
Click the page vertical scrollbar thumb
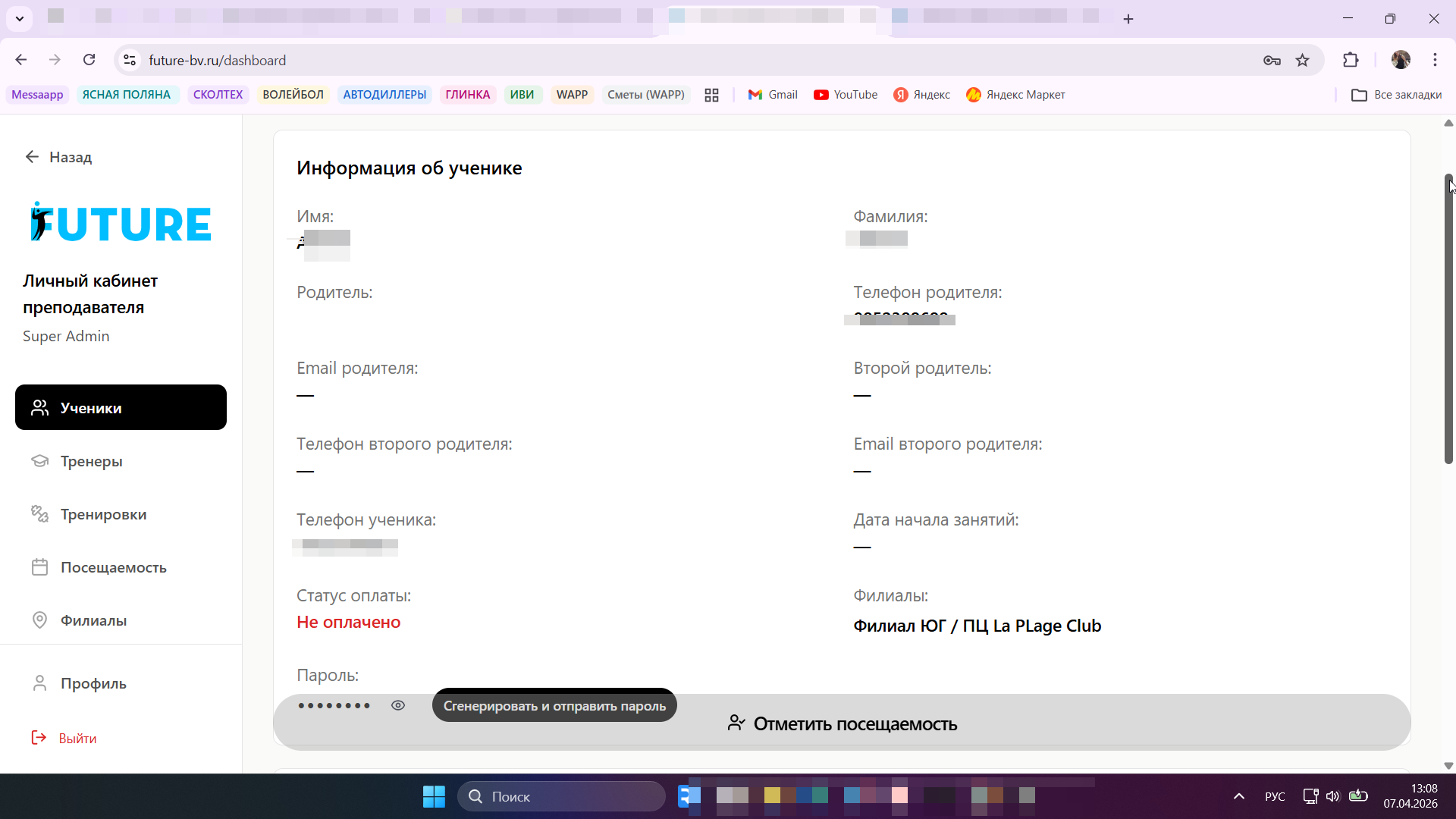pyautogui.click(x=1448, y=318)
